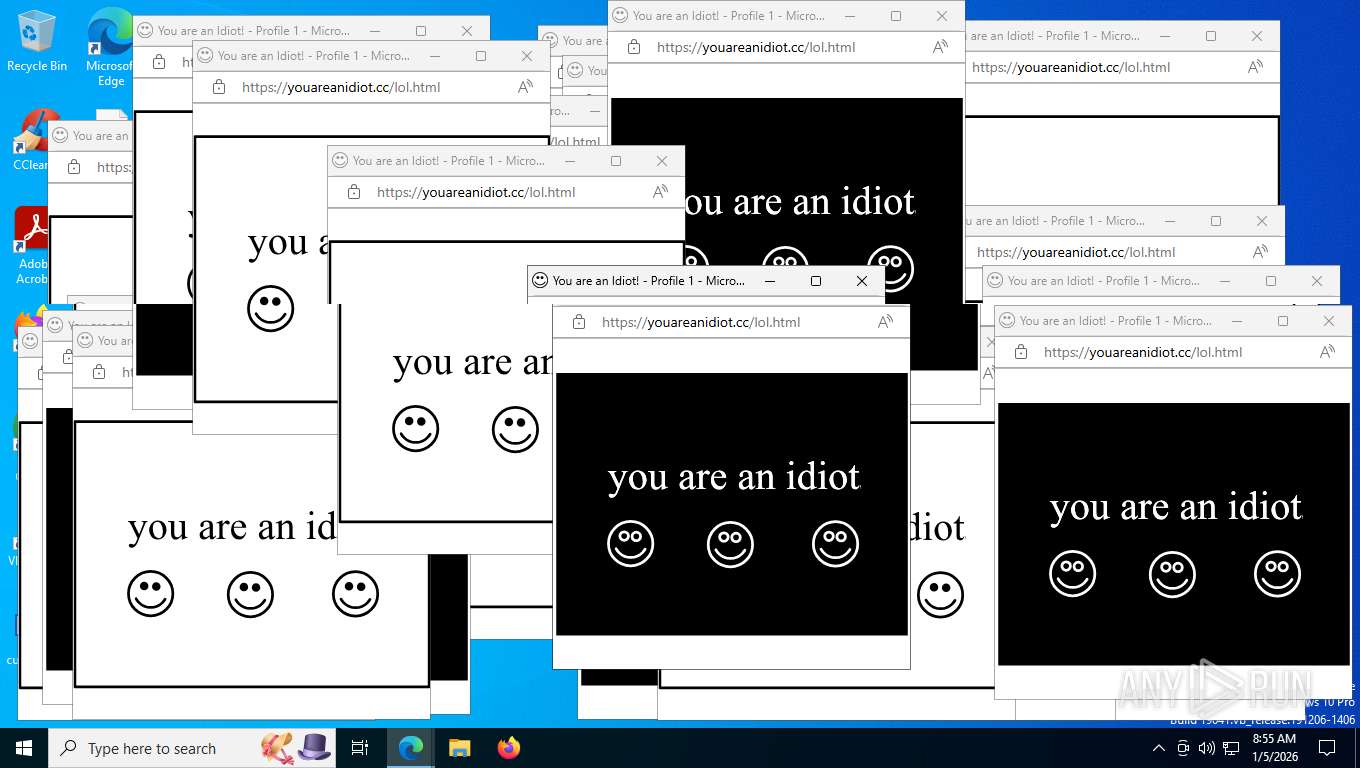Open the notification center icon
Image resolution: width=1360 pixels, height=768 pixels.
point(1327,748)
